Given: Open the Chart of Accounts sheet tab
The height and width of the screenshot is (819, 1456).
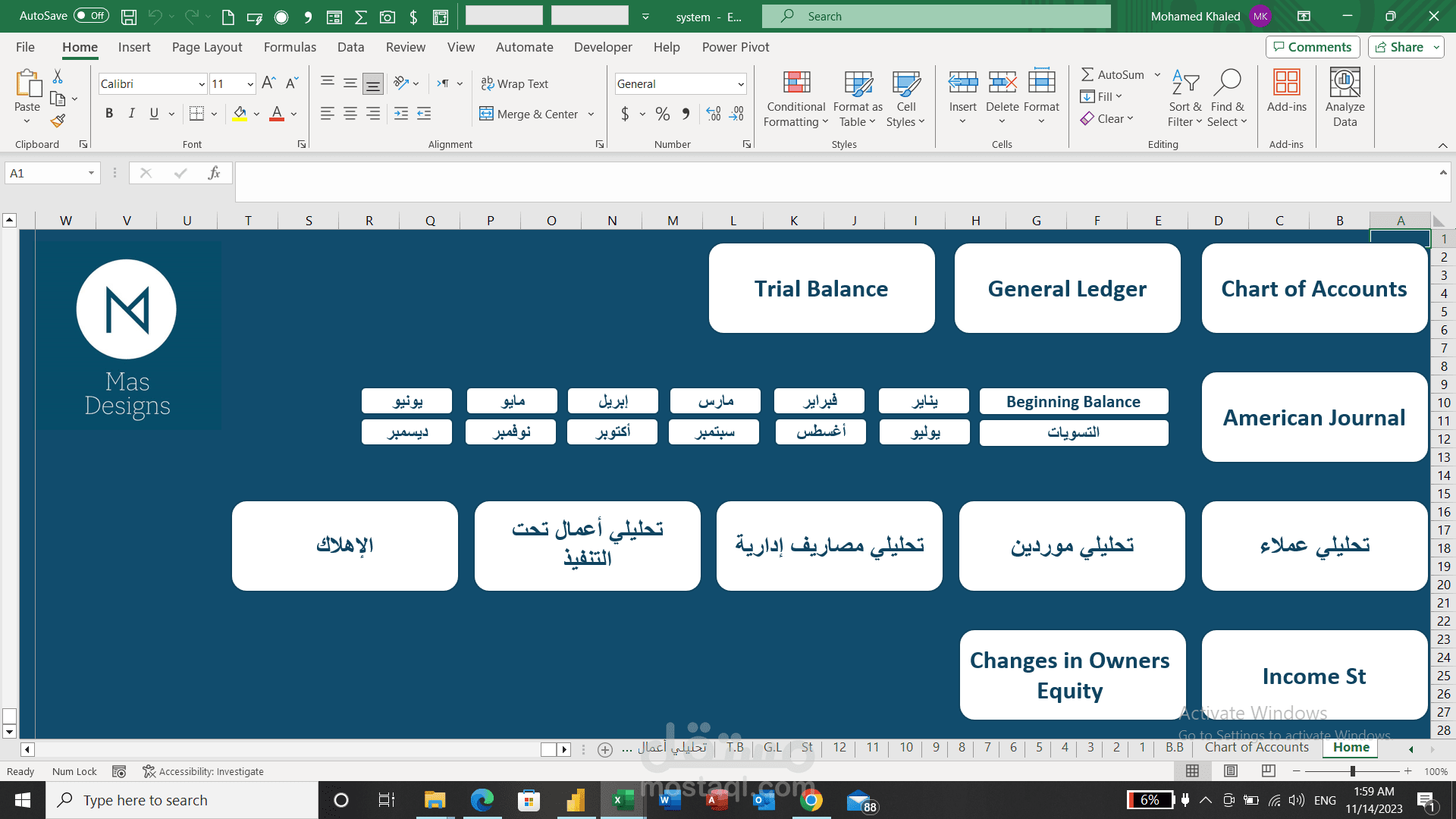Looking at the screenshot, I should pyautogui.click(x=1256, y=747).
